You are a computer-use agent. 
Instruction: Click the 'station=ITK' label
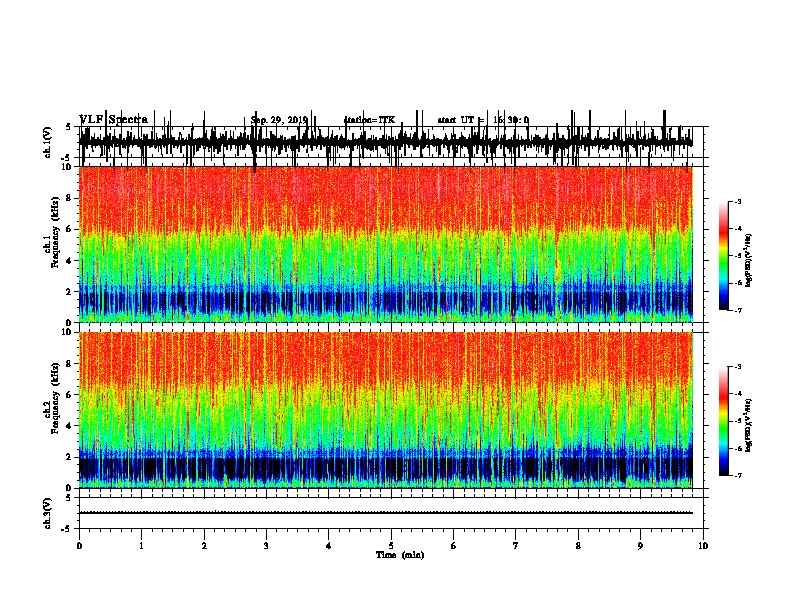coord(369,120)
